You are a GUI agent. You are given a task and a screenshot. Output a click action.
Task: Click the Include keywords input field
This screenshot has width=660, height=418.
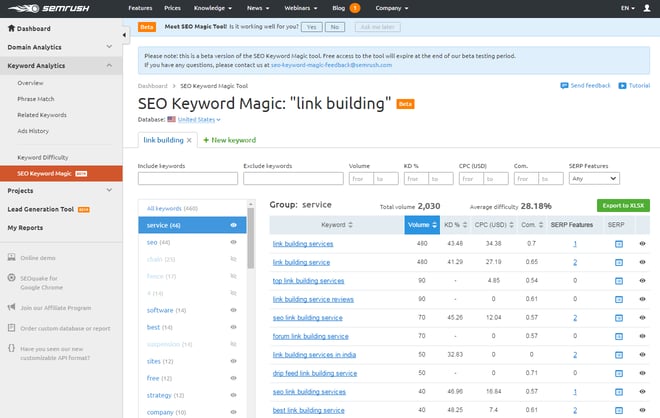pyautogui.click(x=188, y=178)
